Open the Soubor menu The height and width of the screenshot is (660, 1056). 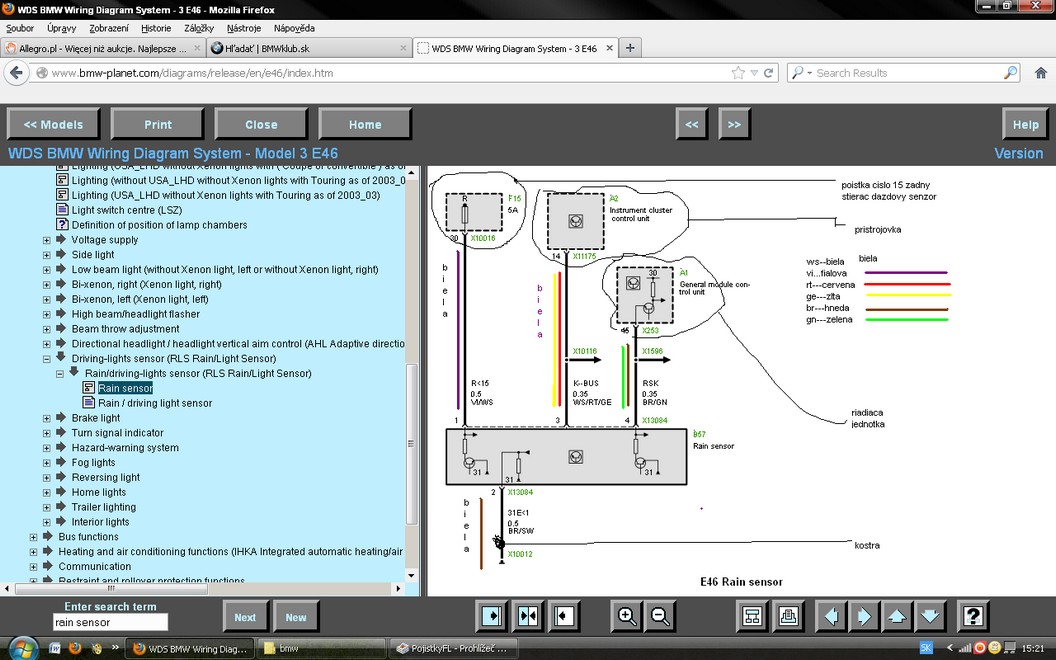tap(20, 28)
